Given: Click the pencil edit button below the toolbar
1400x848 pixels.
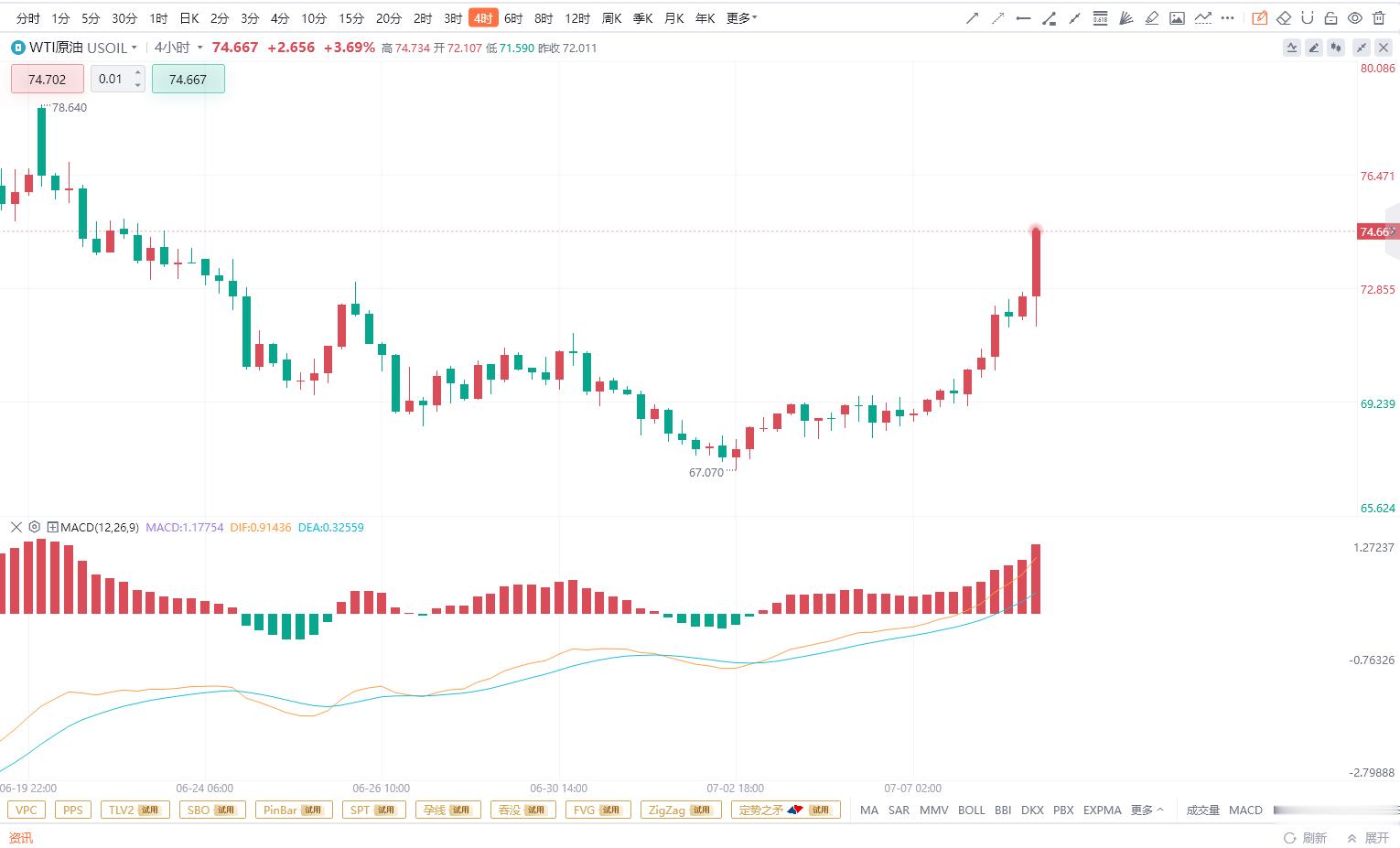Looking at the screenshot, I should click(x=1314, y=48).
